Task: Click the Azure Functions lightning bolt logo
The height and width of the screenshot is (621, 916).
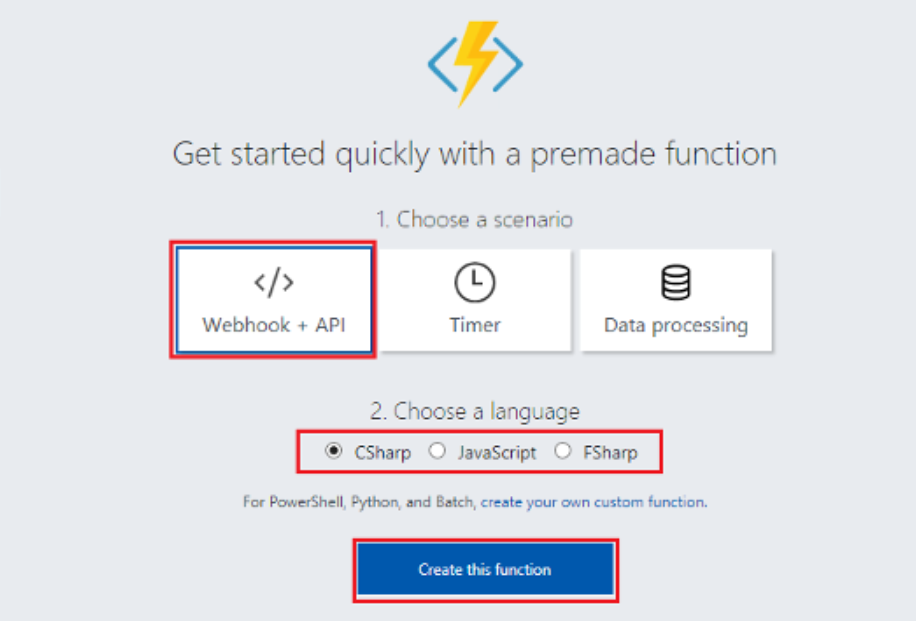Action: pos(475,63)
